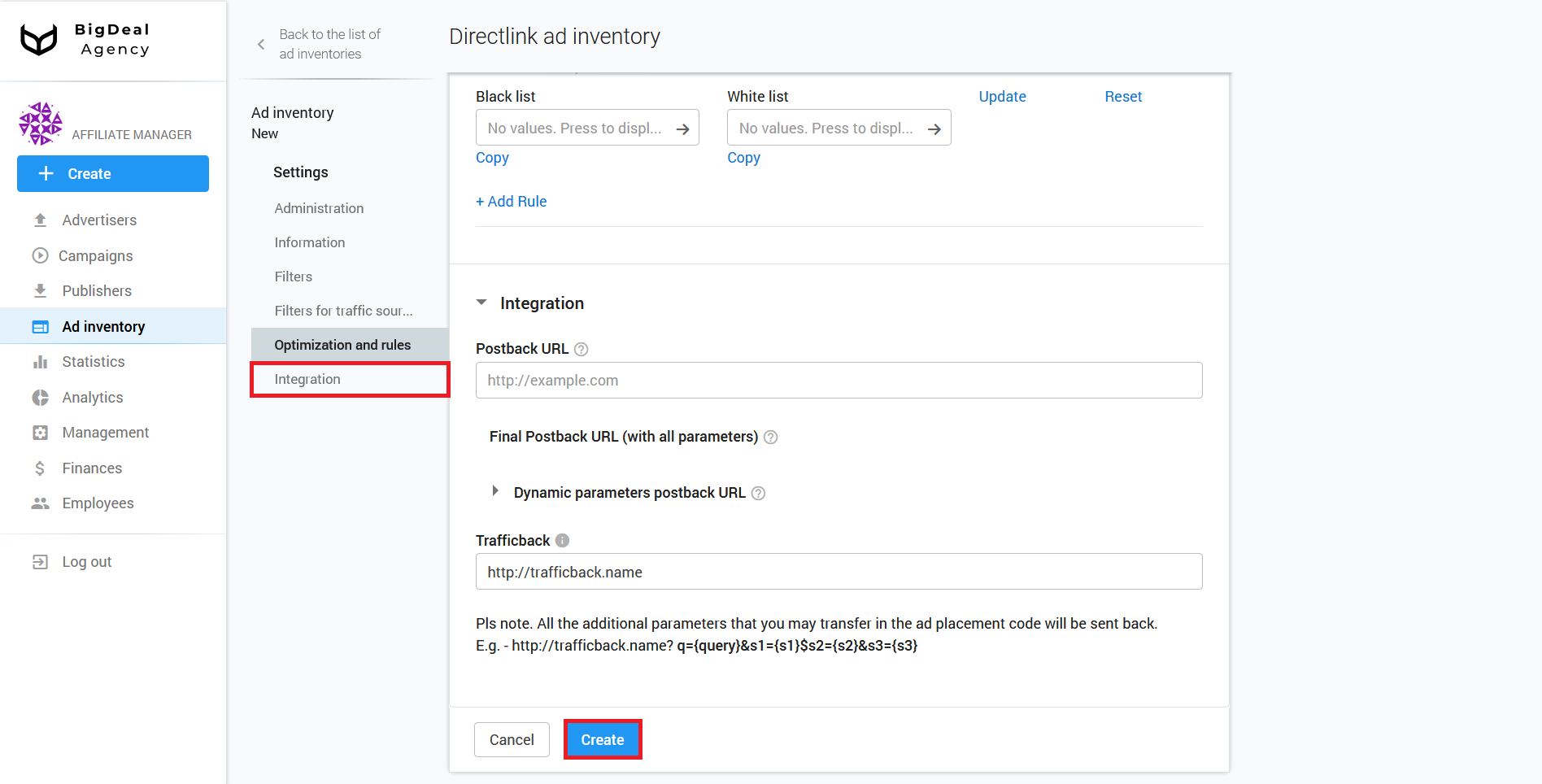1542x784 pixels.
Task: Open the Management section icon
Action: coord(41,432)
